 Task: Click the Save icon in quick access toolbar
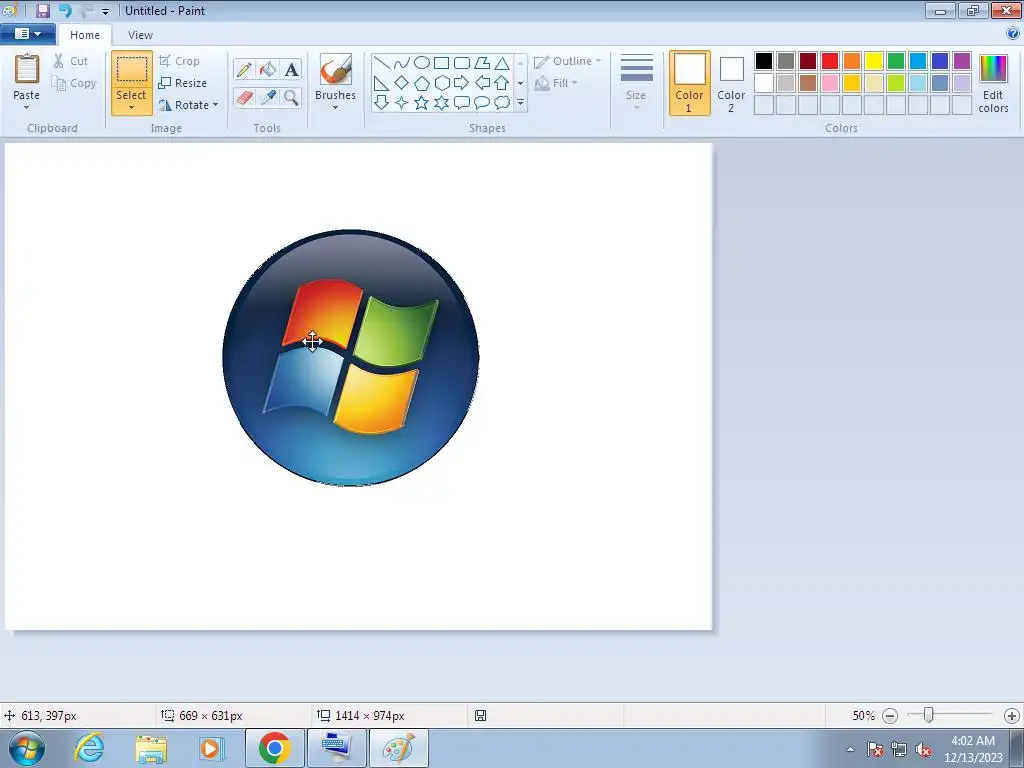(42, 10)
